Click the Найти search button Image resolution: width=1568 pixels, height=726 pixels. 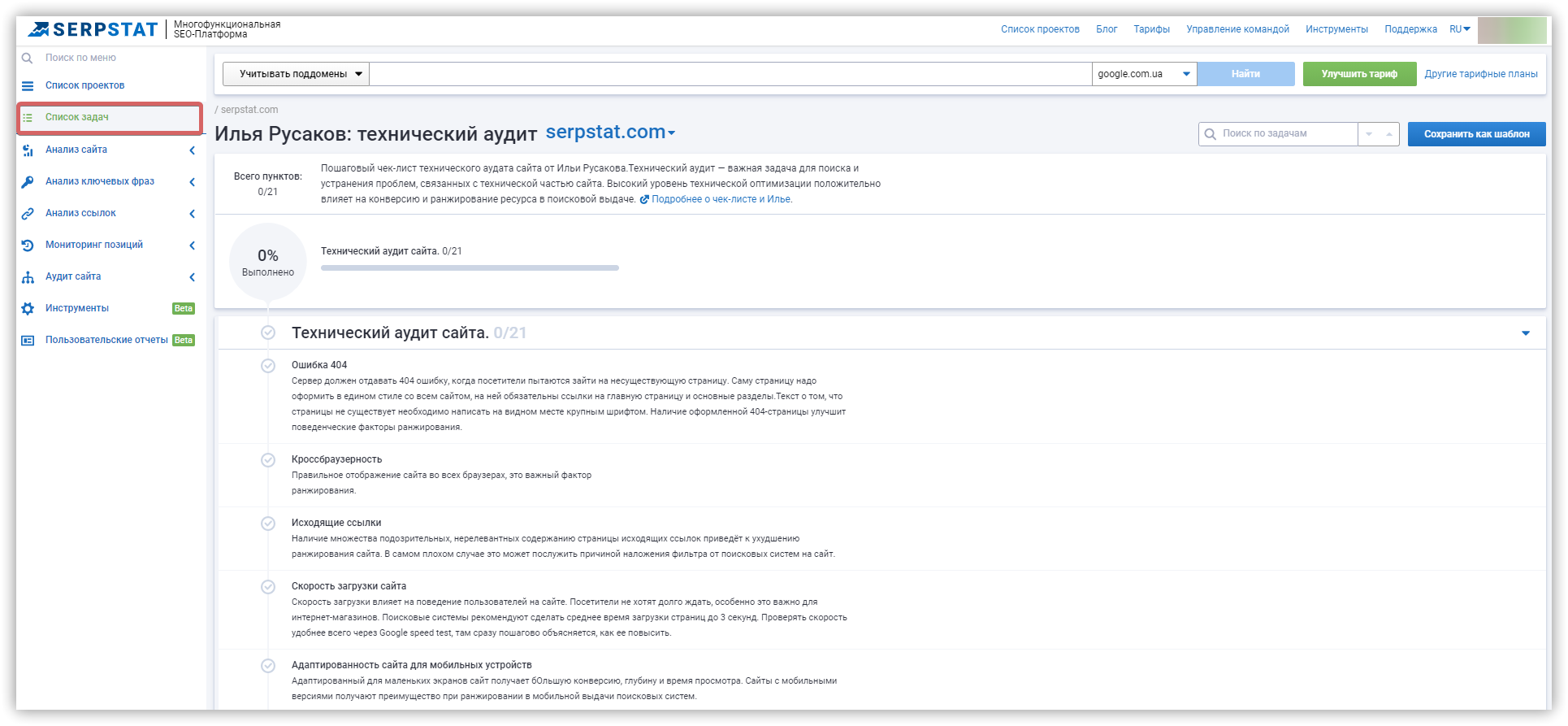[1245, 74]
